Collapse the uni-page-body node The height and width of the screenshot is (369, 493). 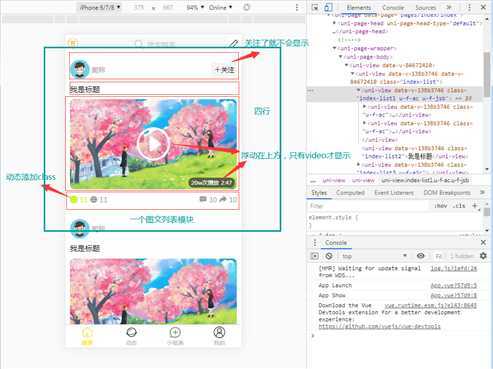[340, 57]
